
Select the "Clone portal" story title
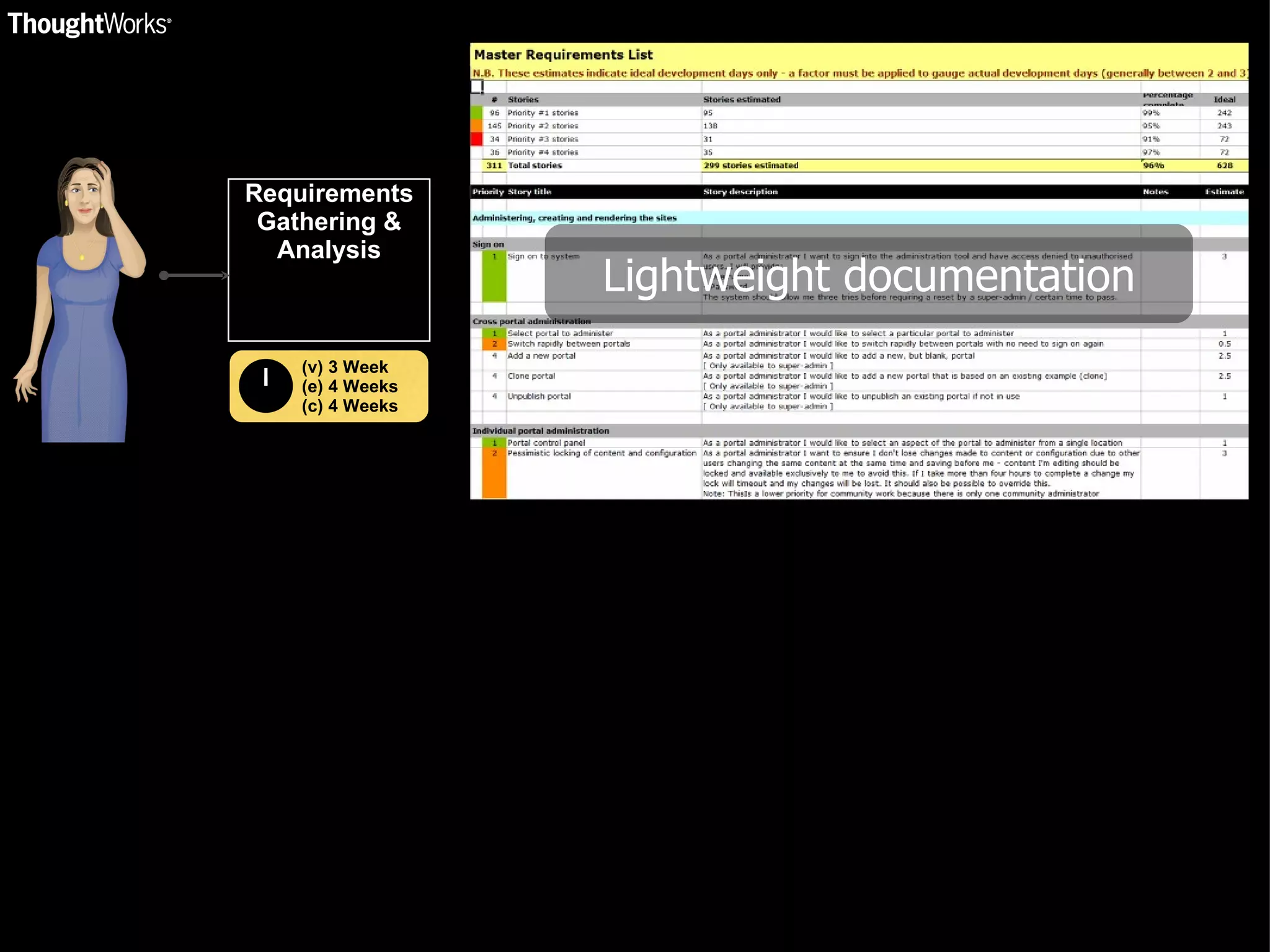pyautogui.click(x=531, y=376)
